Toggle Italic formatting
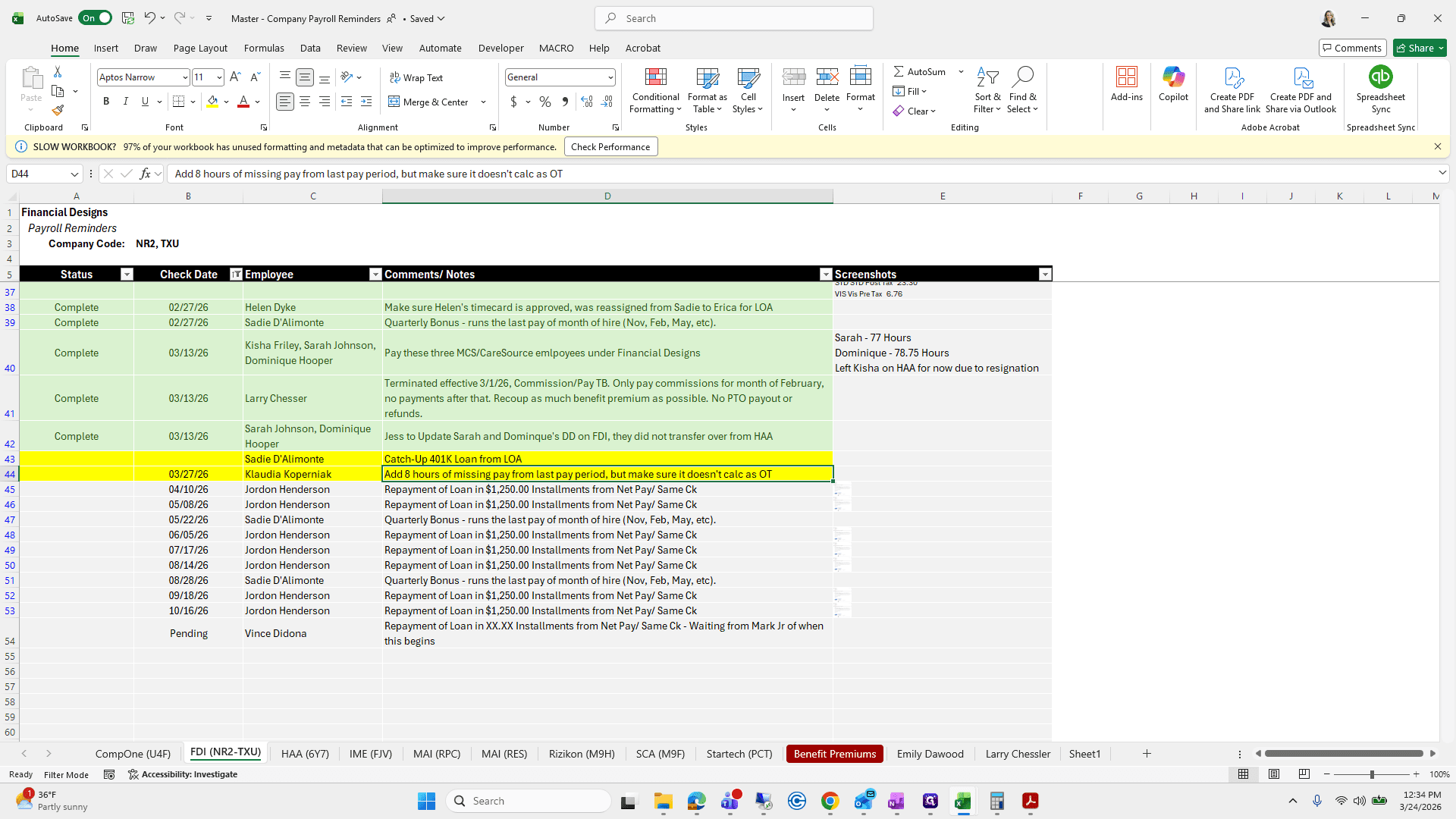 126,102
